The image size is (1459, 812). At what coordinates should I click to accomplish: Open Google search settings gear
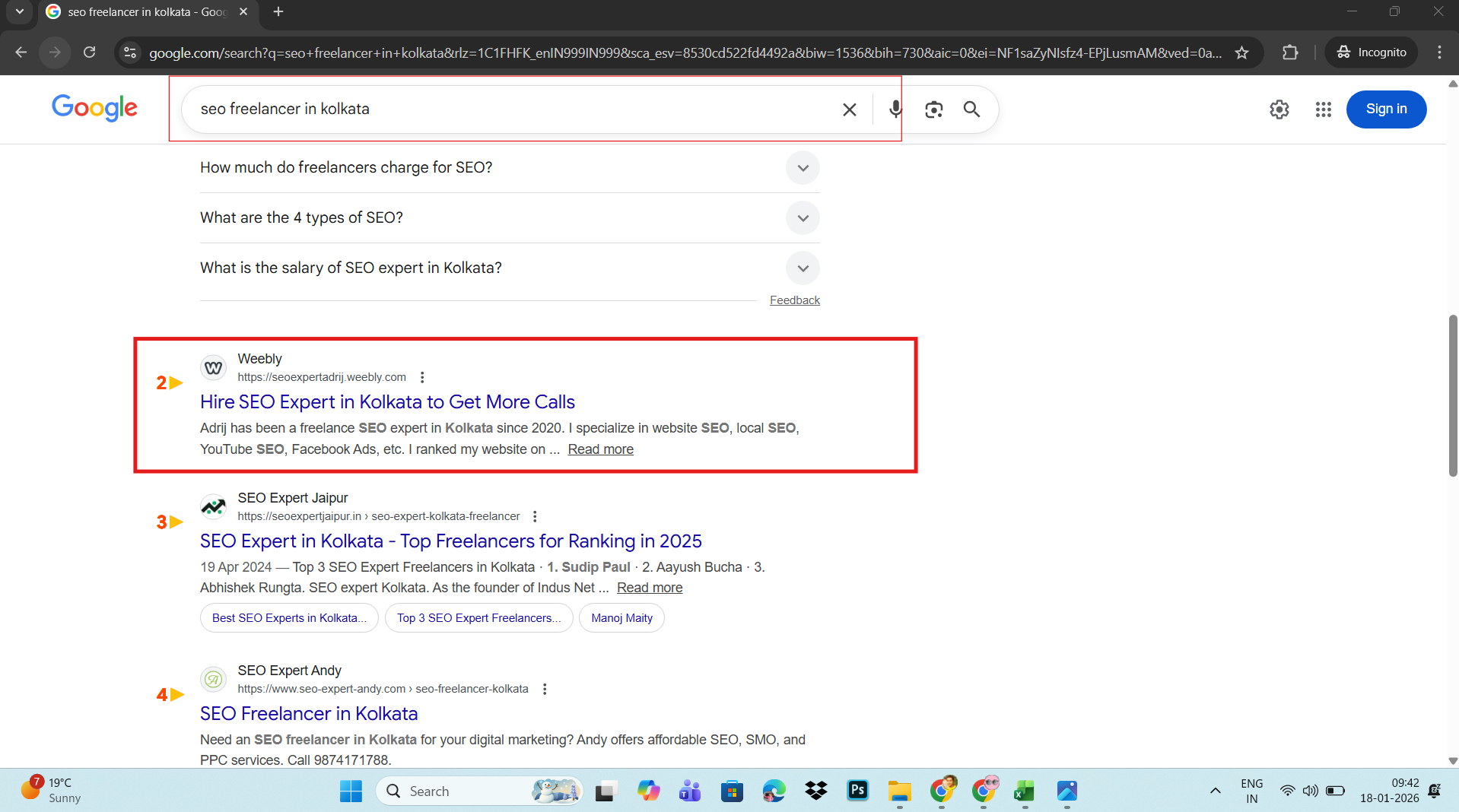click(x=1279, y=109)
